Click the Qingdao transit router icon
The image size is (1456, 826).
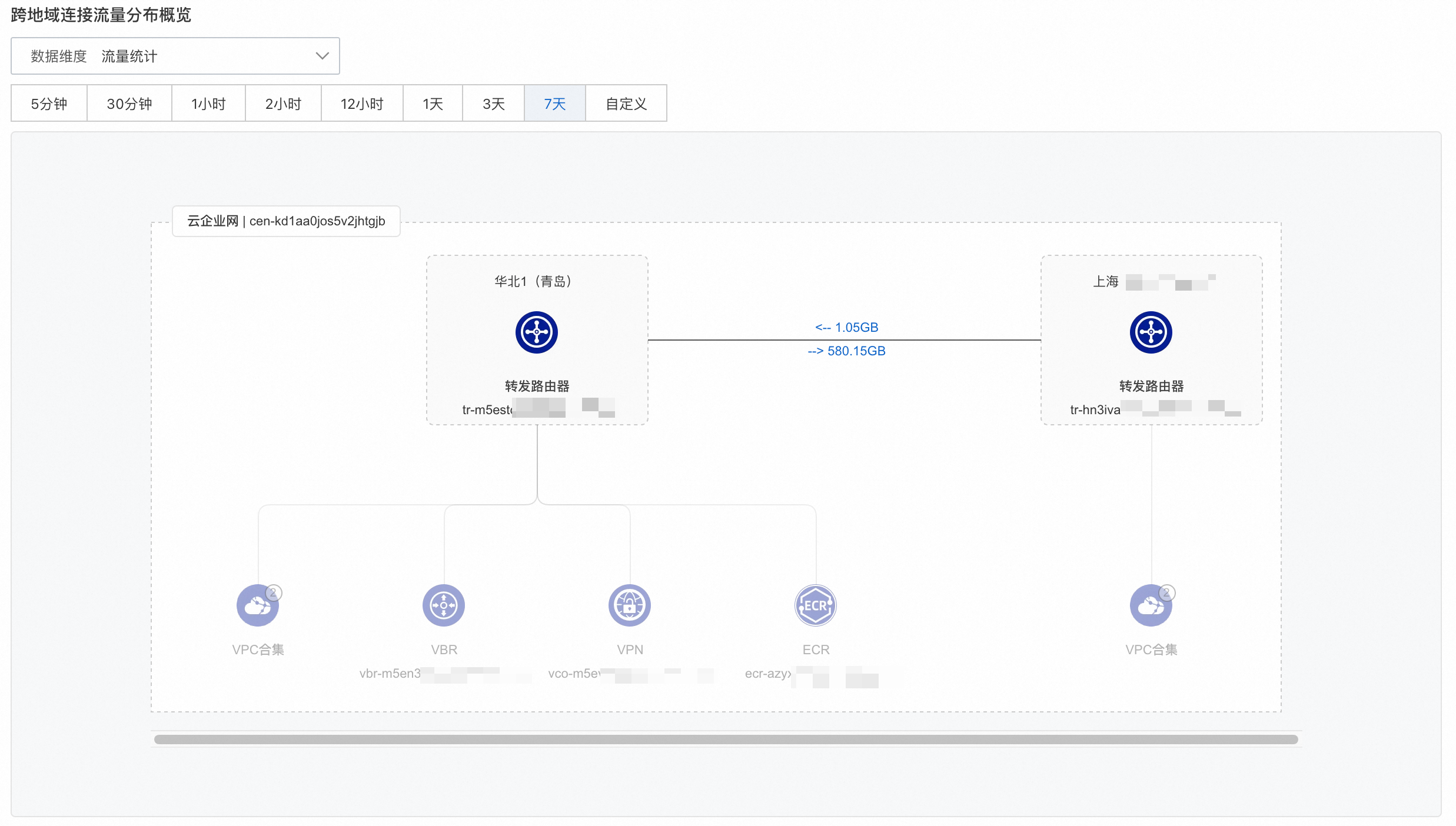(536, 332)
